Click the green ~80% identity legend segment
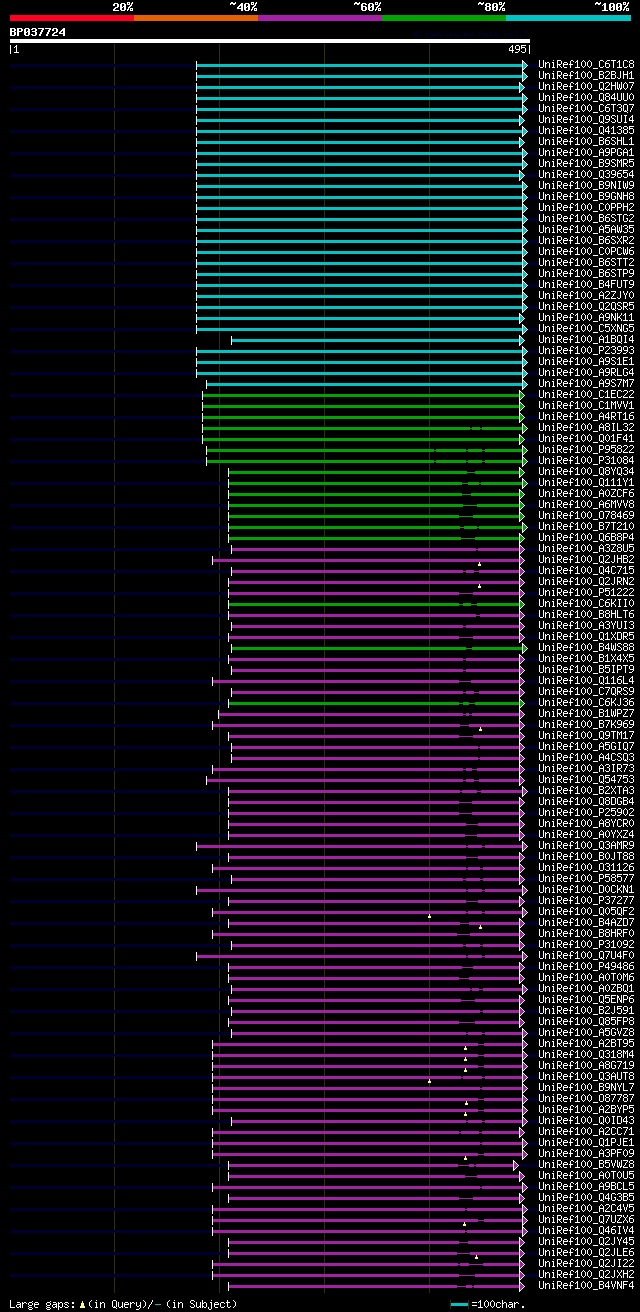This screenshot has width=640, height=1312. pyautogui.click(x=444, y=18)
